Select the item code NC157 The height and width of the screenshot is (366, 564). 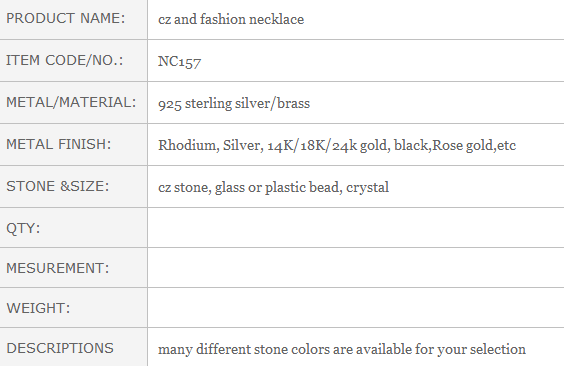point(179,61)
